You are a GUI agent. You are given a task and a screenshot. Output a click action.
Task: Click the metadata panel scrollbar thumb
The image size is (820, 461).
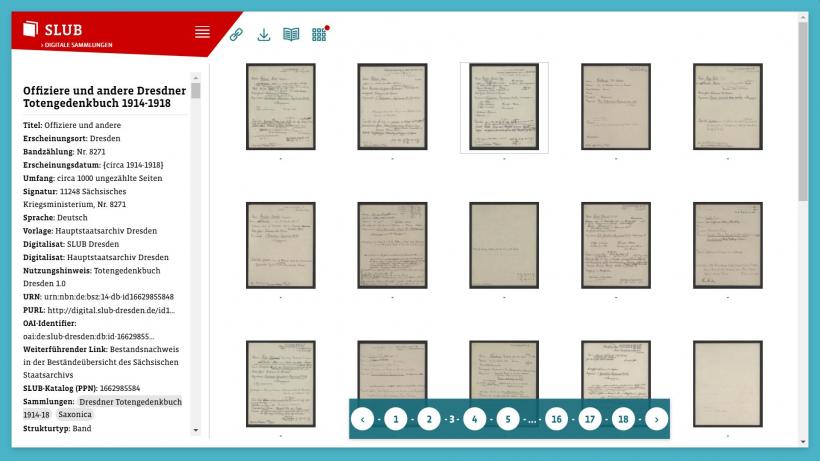(196, 90)
